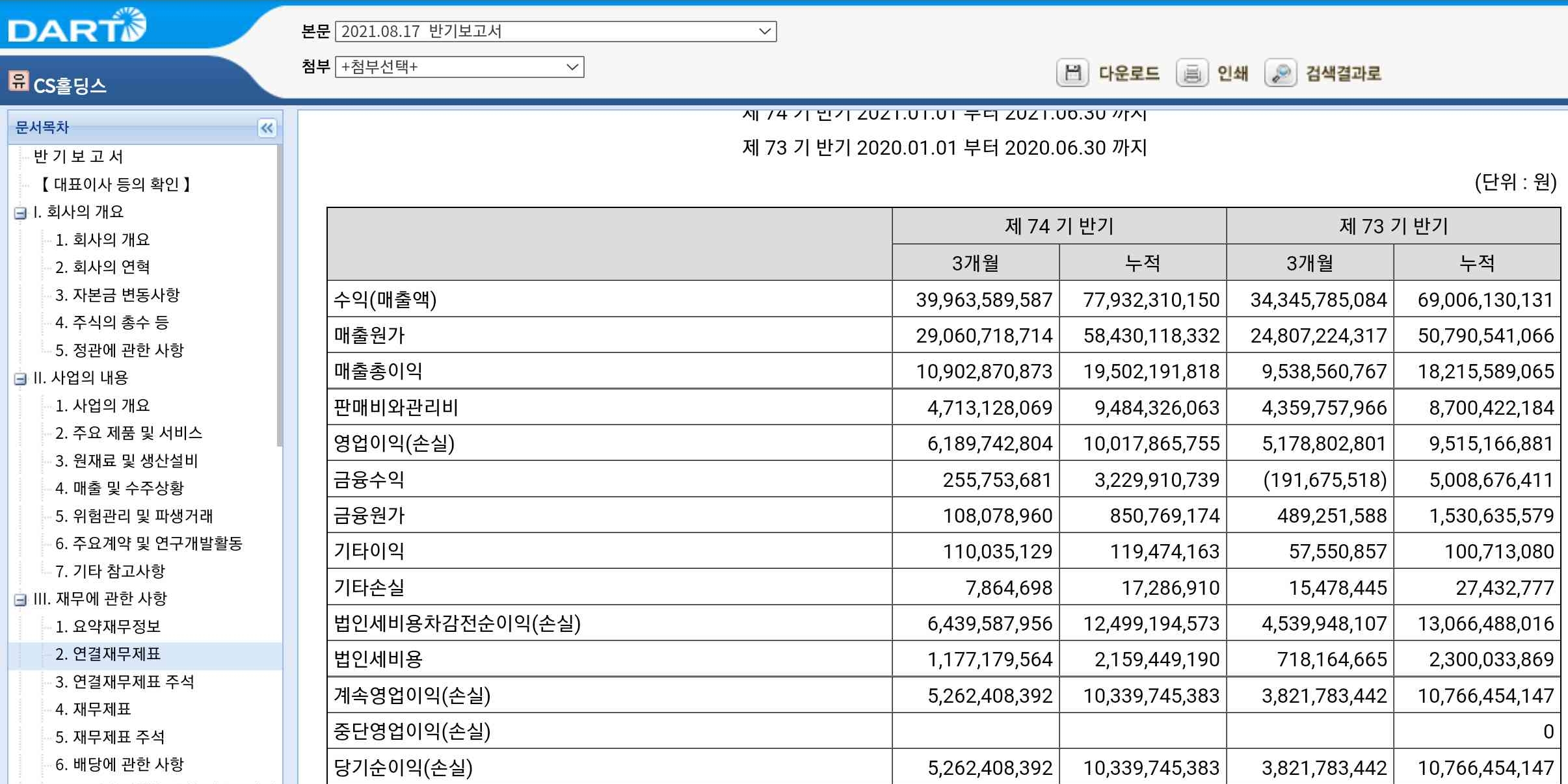
Task: Open 【 대표이사 등의 확인 】 page
Action: 115,184
